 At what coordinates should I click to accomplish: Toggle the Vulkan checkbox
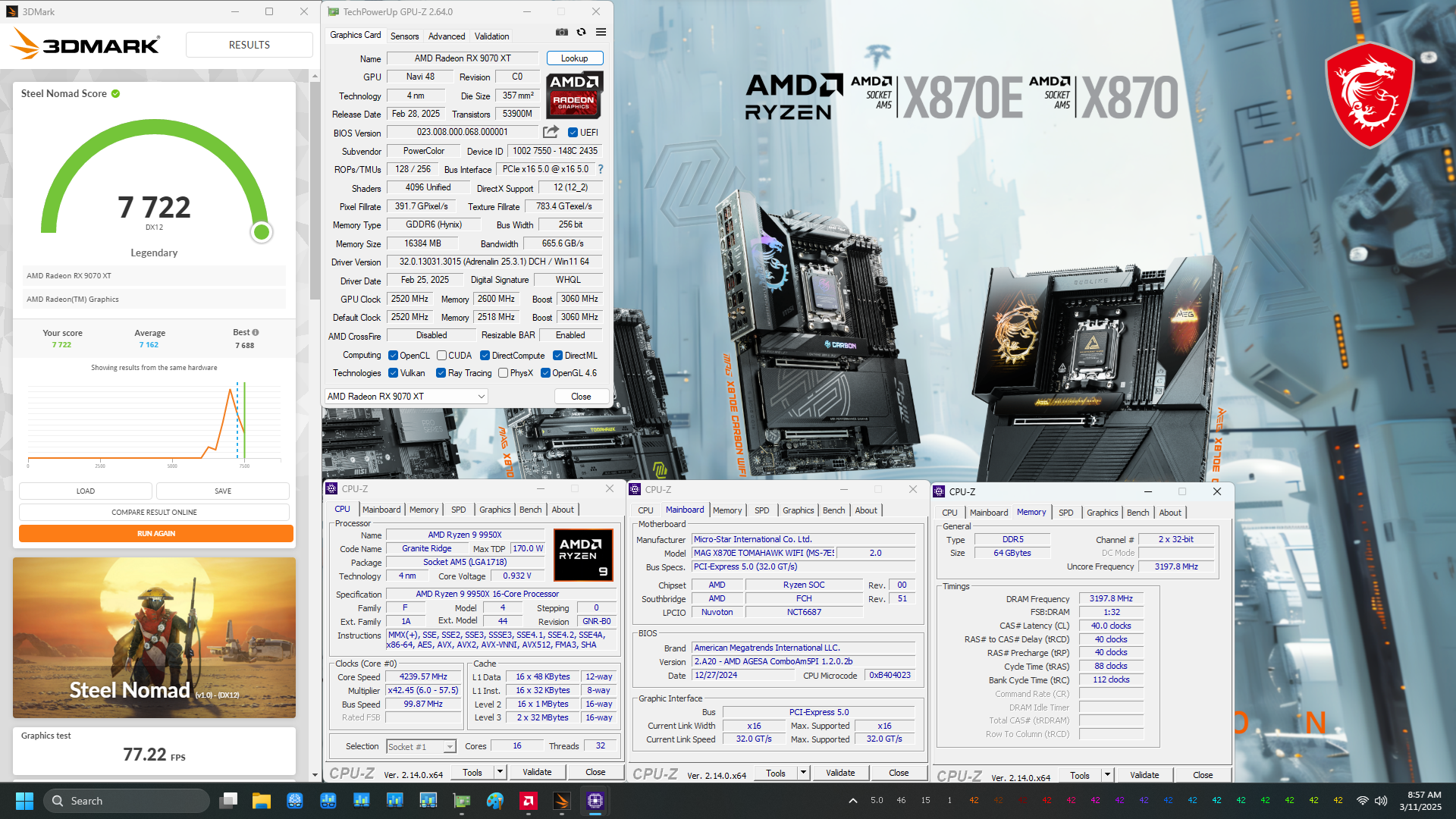coord(393,373)
